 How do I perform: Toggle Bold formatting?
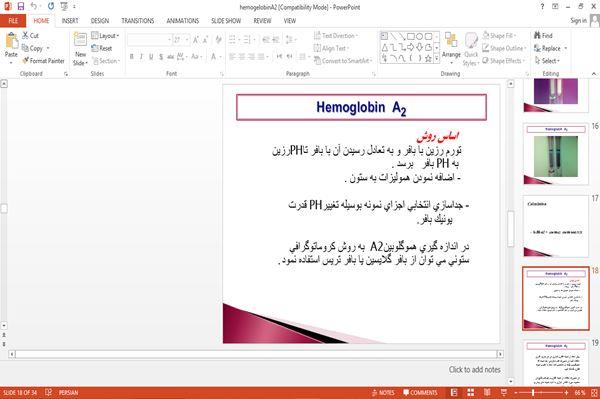(x=132, y=57)
